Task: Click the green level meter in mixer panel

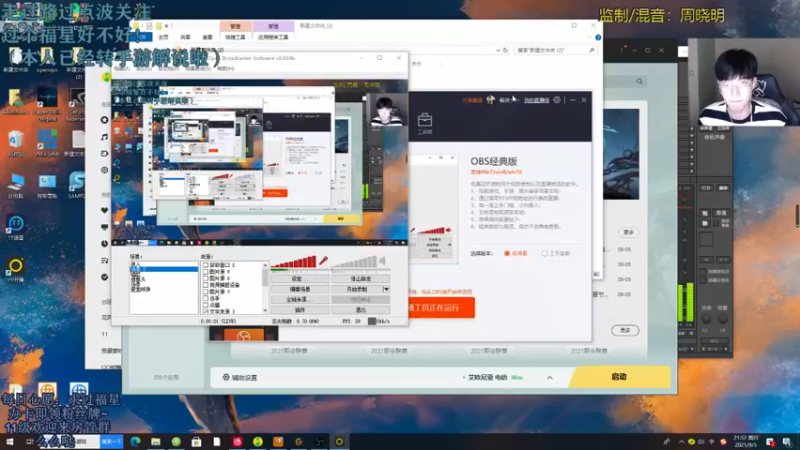Action: click(x=685, y=302)
